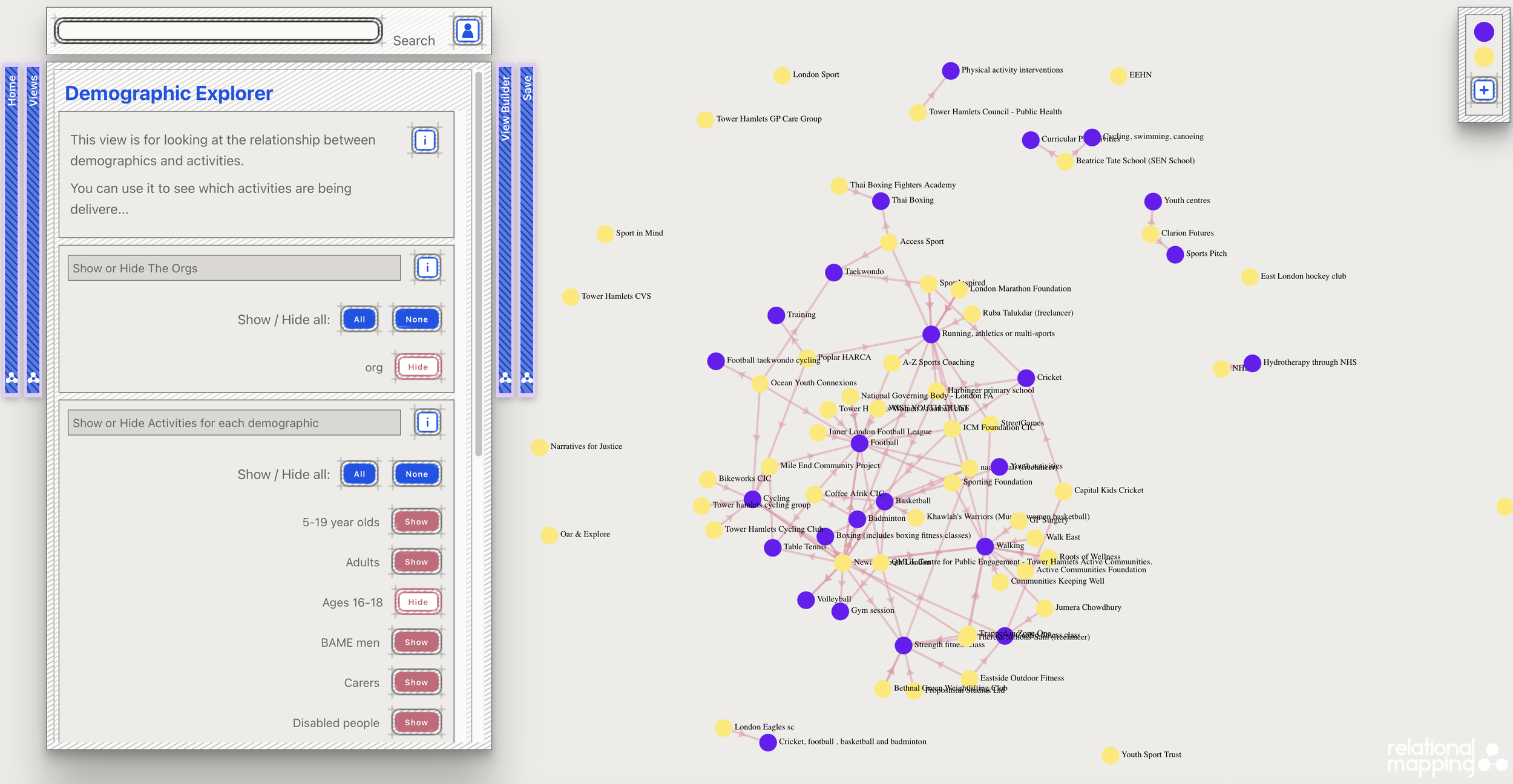Expand the Show or Hide The Orgs header
This screenshot has height=784, width=1513.
pos(234,268)
